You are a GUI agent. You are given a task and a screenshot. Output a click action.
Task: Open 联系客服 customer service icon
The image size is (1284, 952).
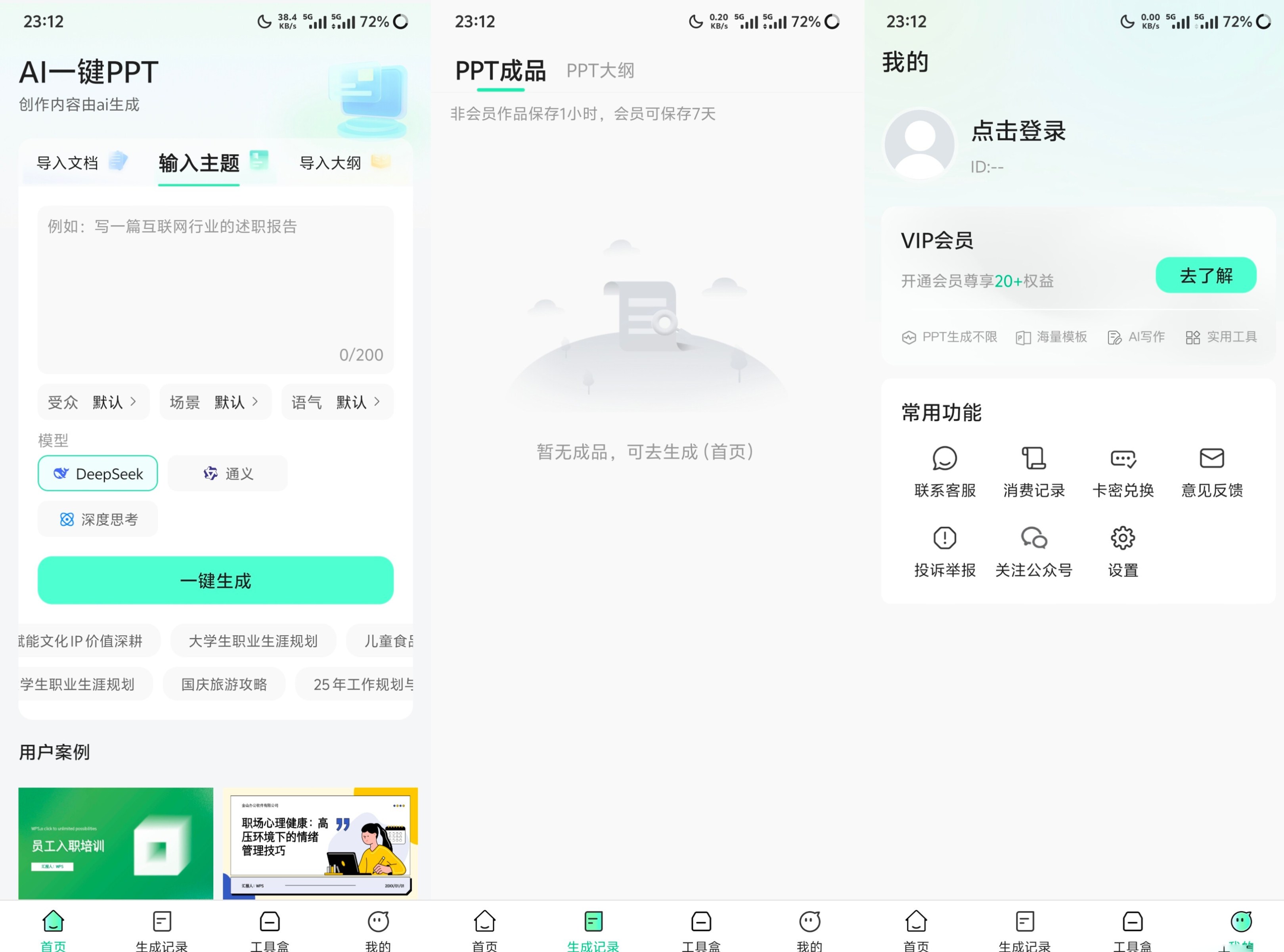(945, 459)
